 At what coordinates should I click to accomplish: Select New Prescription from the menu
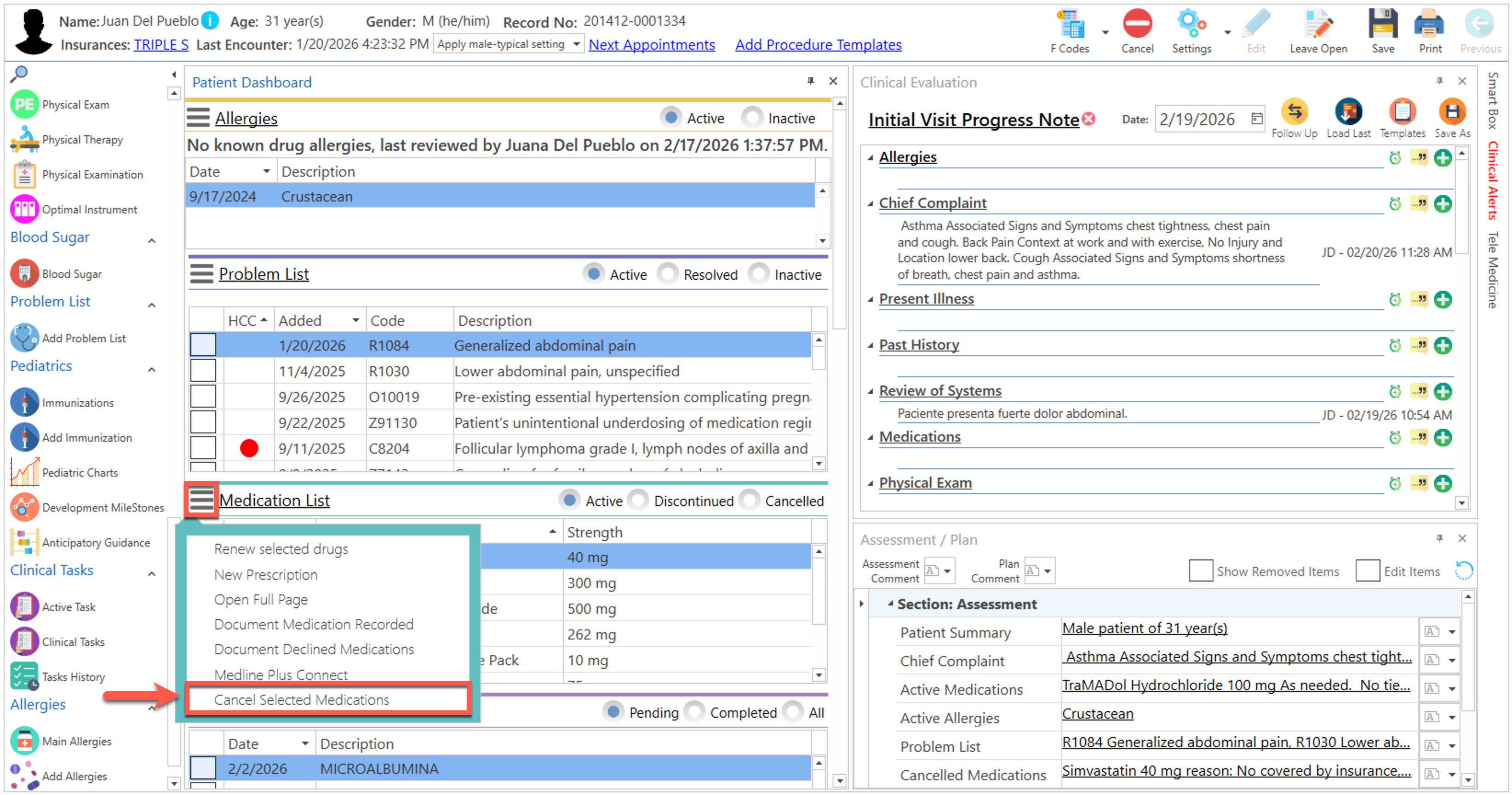(x=265, y=575)
